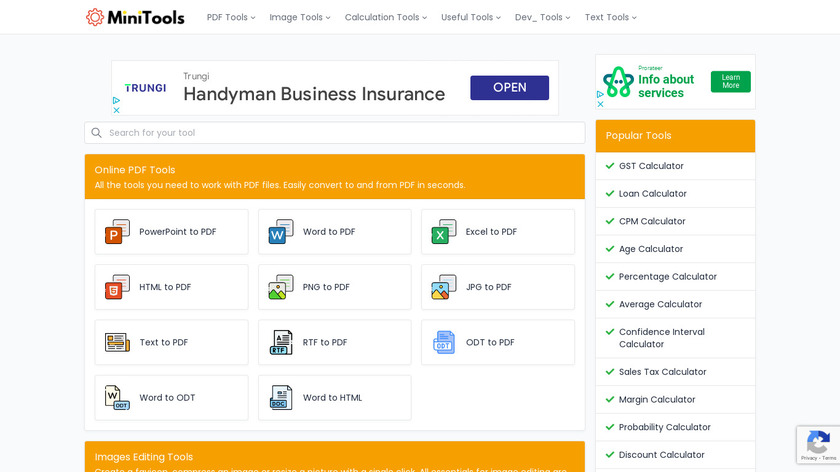Click the reCAPTCHA badge icon
Viewport: 840px width, 472px height.
[818, 443]
